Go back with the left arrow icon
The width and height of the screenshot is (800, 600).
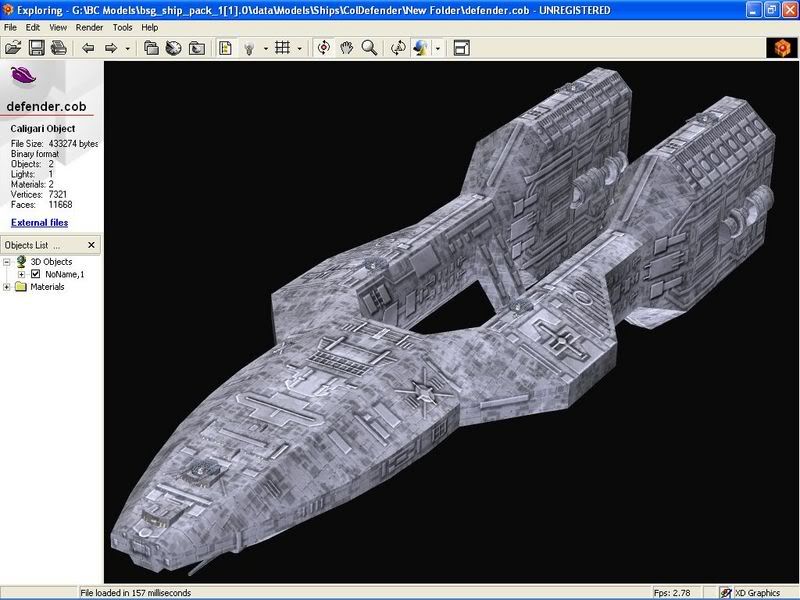pyautogui.click(x=88, y=48)
